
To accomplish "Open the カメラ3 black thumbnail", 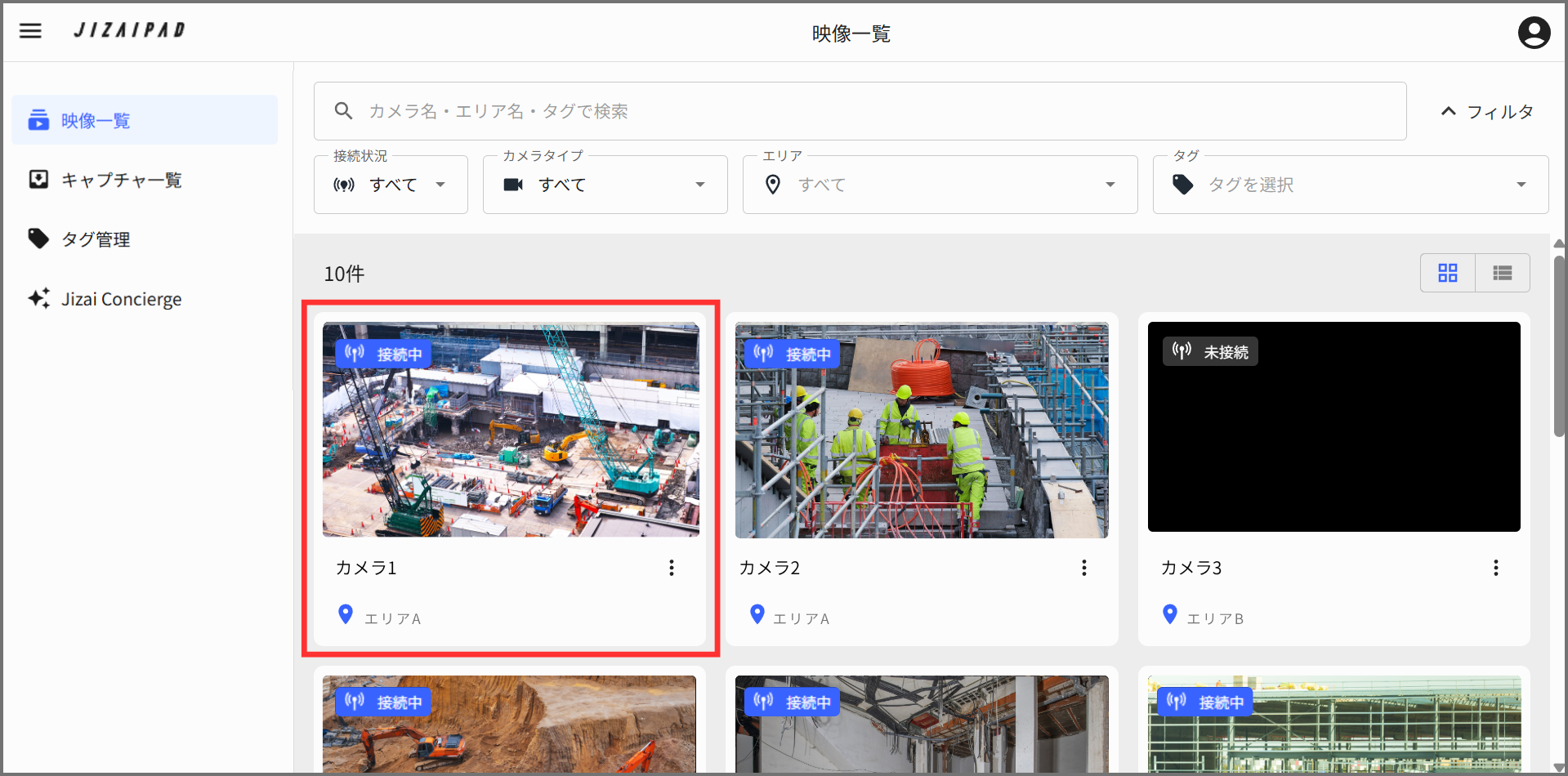I will 1333,426.
